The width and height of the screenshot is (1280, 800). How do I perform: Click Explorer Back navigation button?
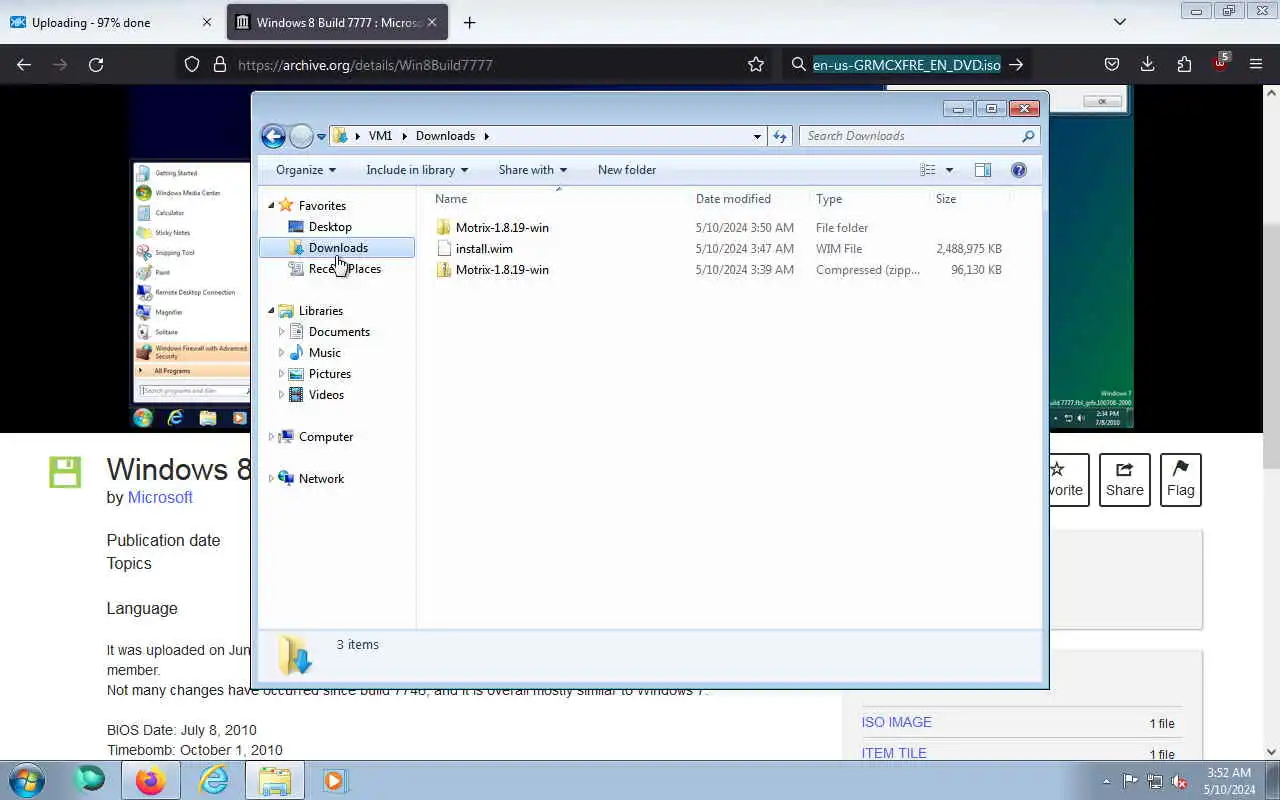(x=273, y=136)
